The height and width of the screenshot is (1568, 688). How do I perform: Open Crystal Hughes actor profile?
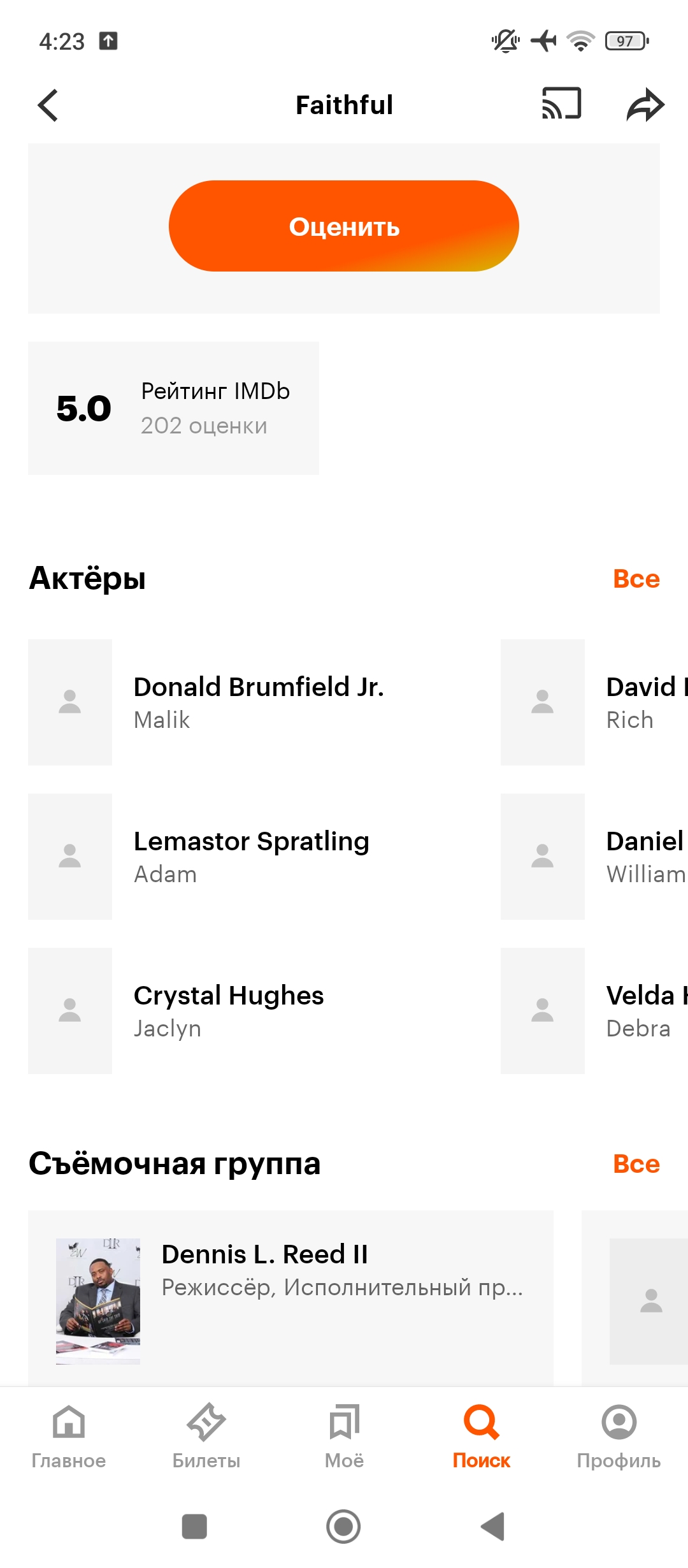click(228, 1010)
